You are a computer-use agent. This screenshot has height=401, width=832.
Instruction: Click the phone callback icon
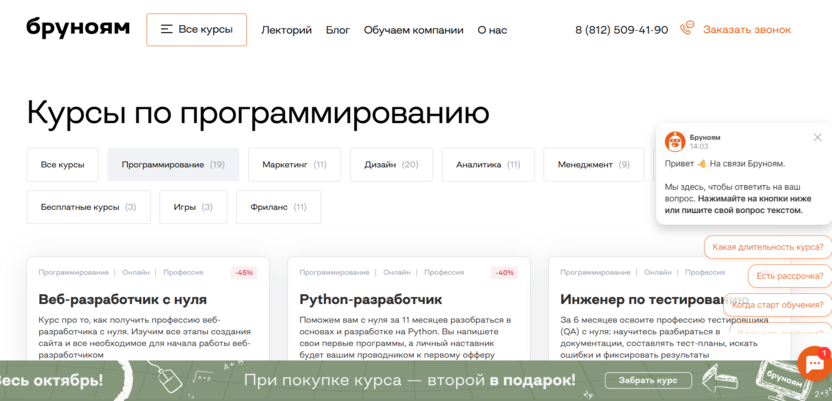coord(687,28)
